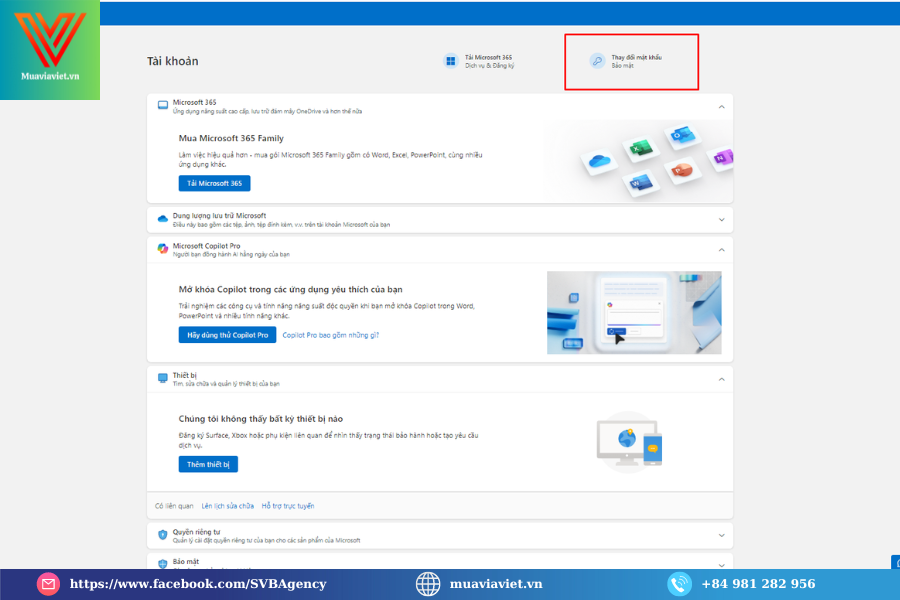Image resolution: width=900 pixels, height=600 pixels.
Task: Click the Copilot promo illustration image
Action: coord(634,312)
